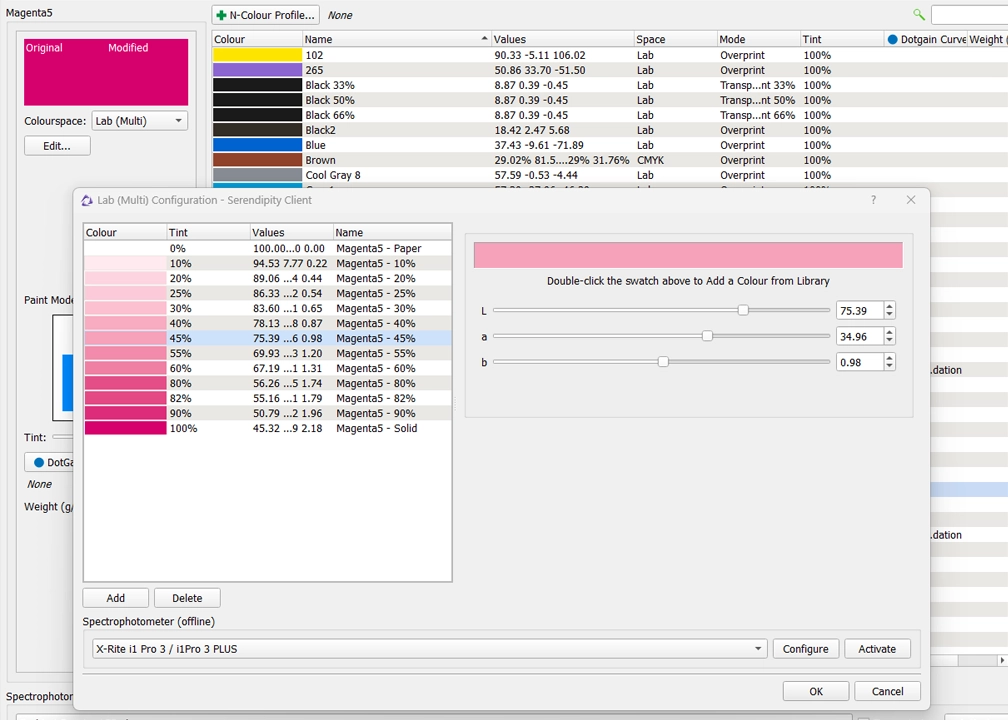This screenshot has height=720, width=1008.
Task: Confirm the dialog with OK
Action: (x=815, y=691)
